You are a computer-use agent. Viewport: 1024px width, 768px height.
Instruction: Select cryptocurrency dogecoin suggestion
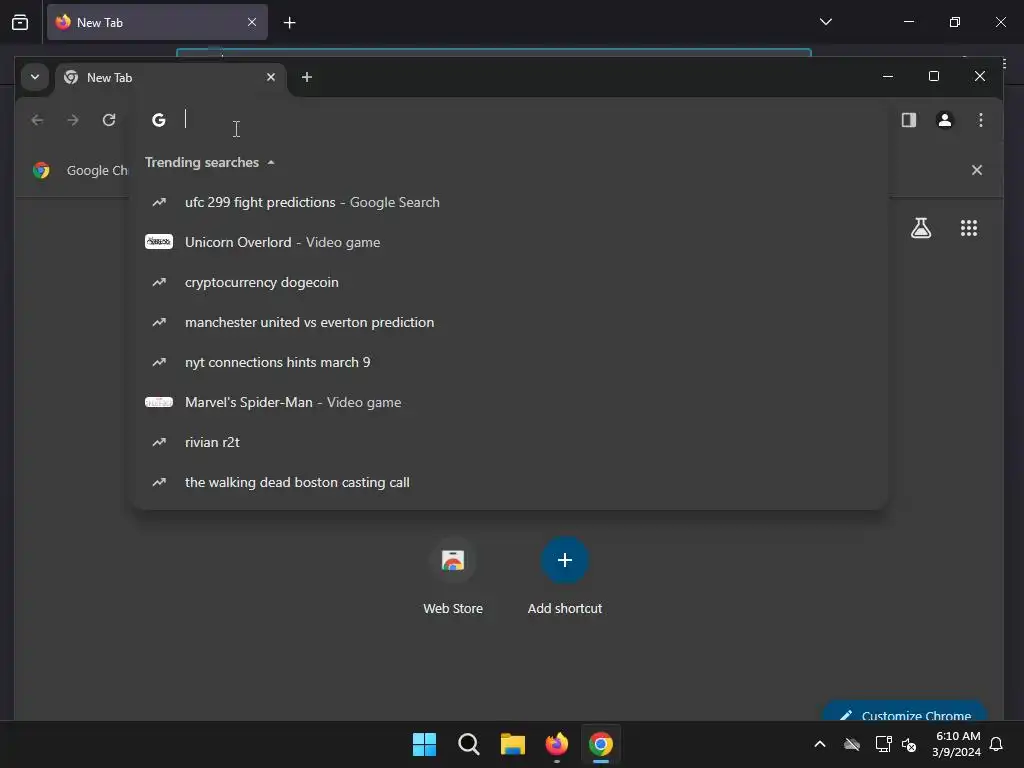pos(509,282)
